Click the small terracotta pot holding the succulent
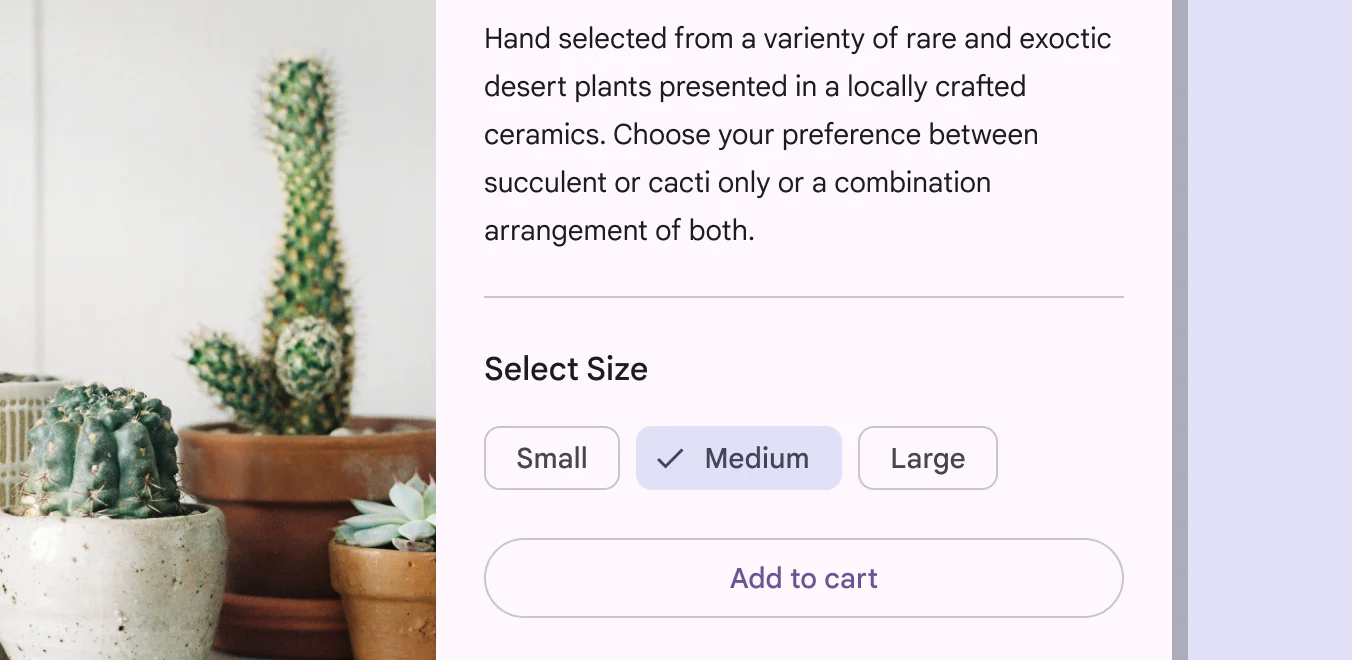1352x660 pixels. [x=385, y=600]
